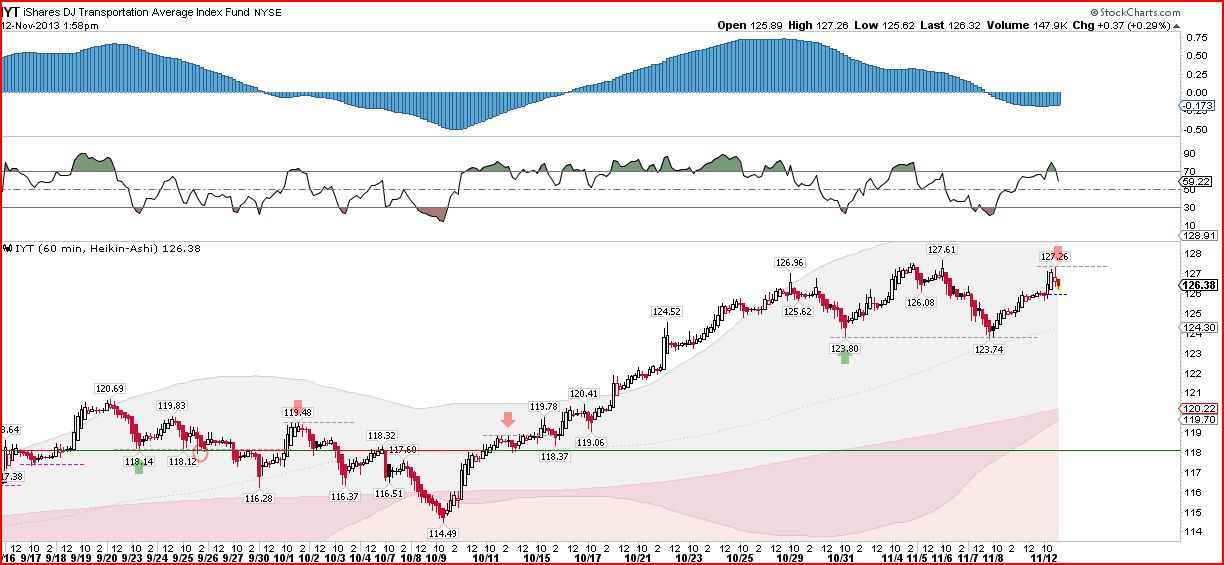Screen dimensions: 1224x565
Task: Click the 10/31 date on time axis
Action: [841, 558]
